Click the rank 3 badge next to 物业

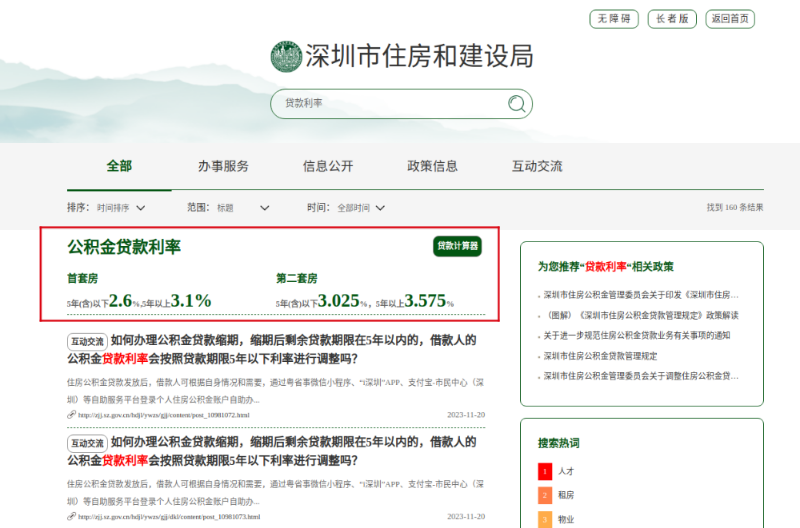click(x=544, y=519)
